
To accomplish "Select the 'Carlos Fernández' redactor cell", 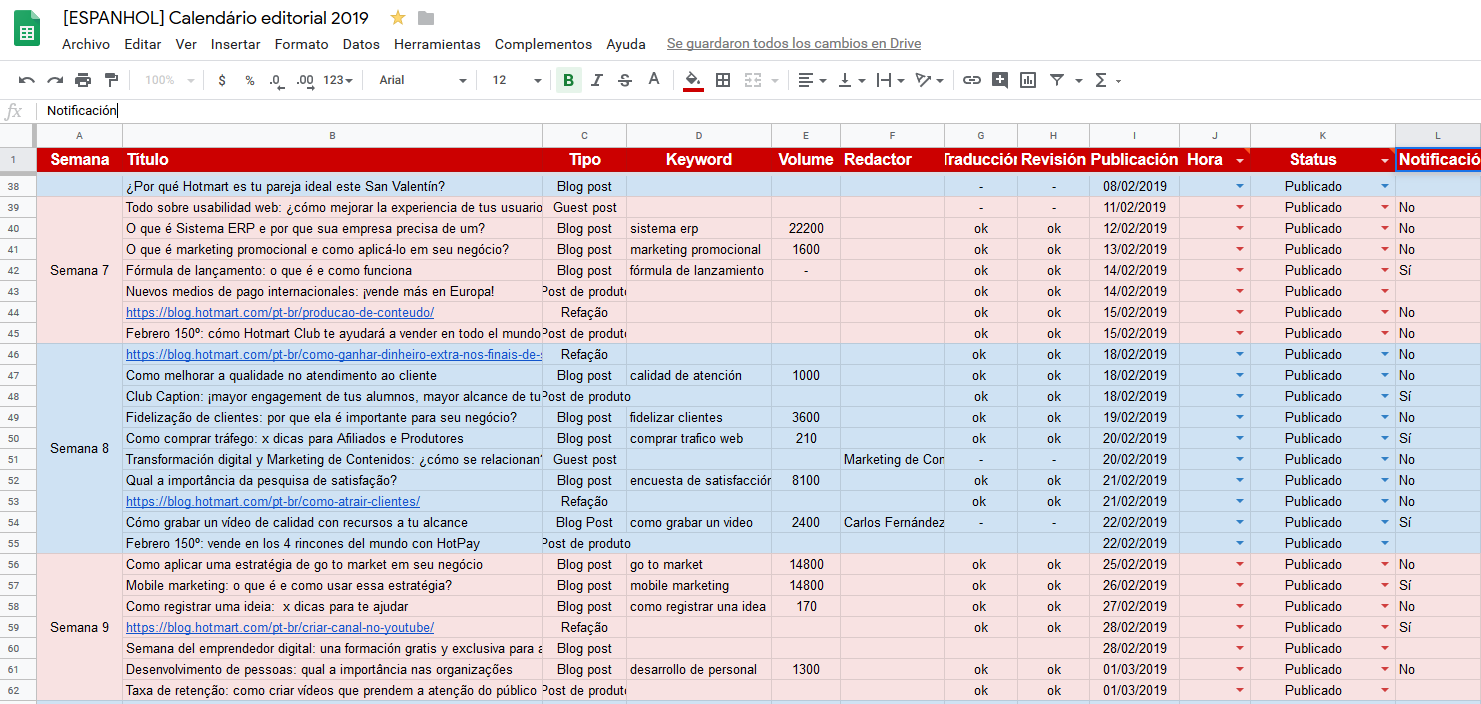I will click(x=892, y=522).
